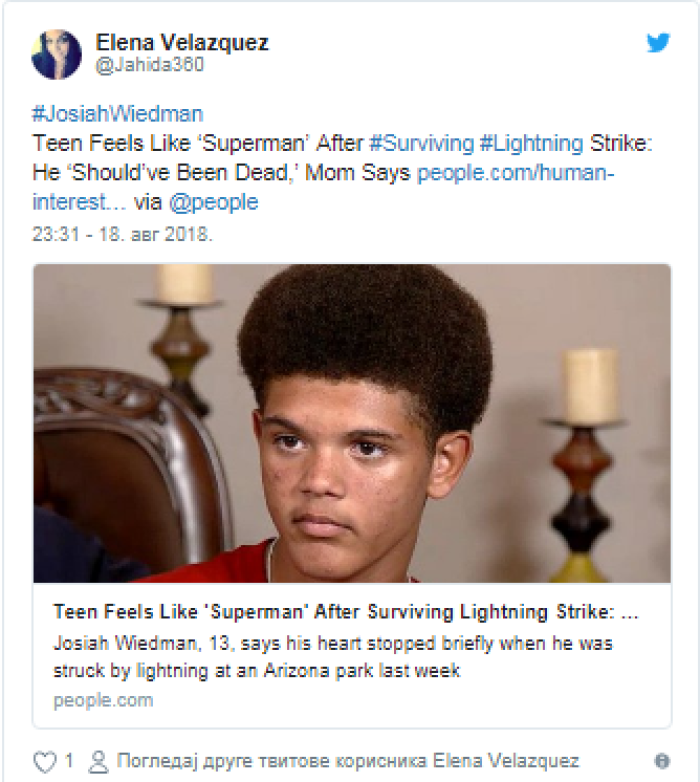Click the like count number 1
Screen dimensions: 700x782
click(69, 761)
